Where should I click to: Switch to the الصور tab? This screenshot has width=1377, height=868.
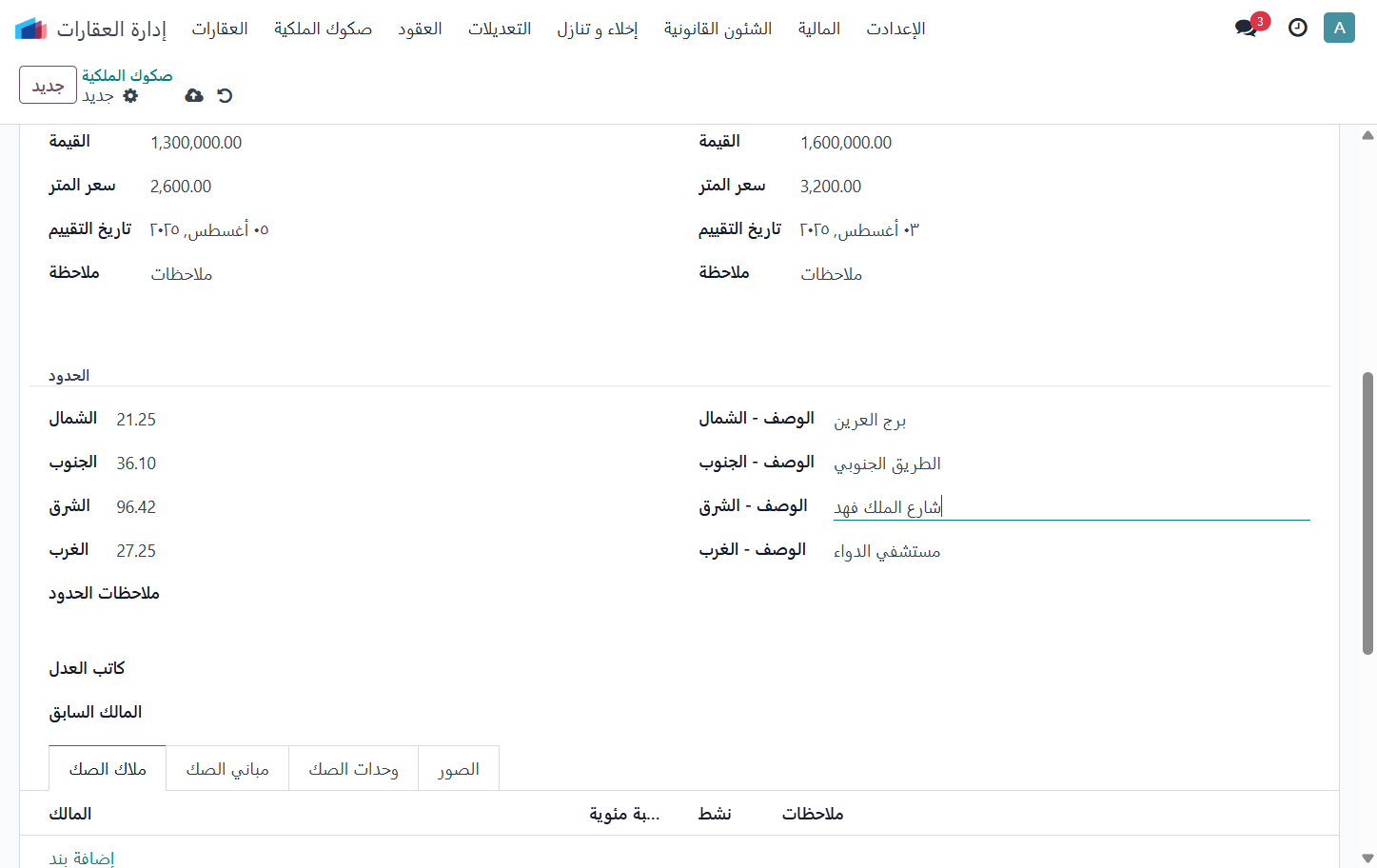pos(459,769)
